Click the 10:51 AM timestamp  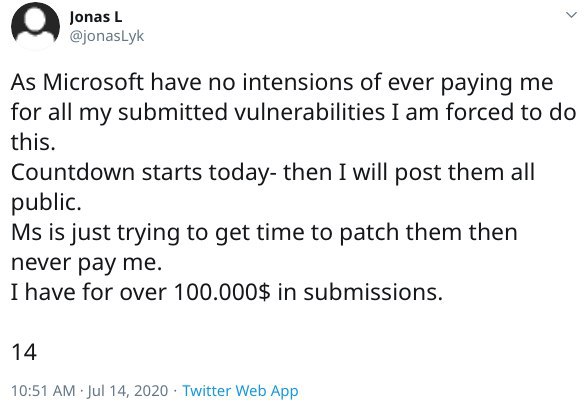[x=43, y=391]
